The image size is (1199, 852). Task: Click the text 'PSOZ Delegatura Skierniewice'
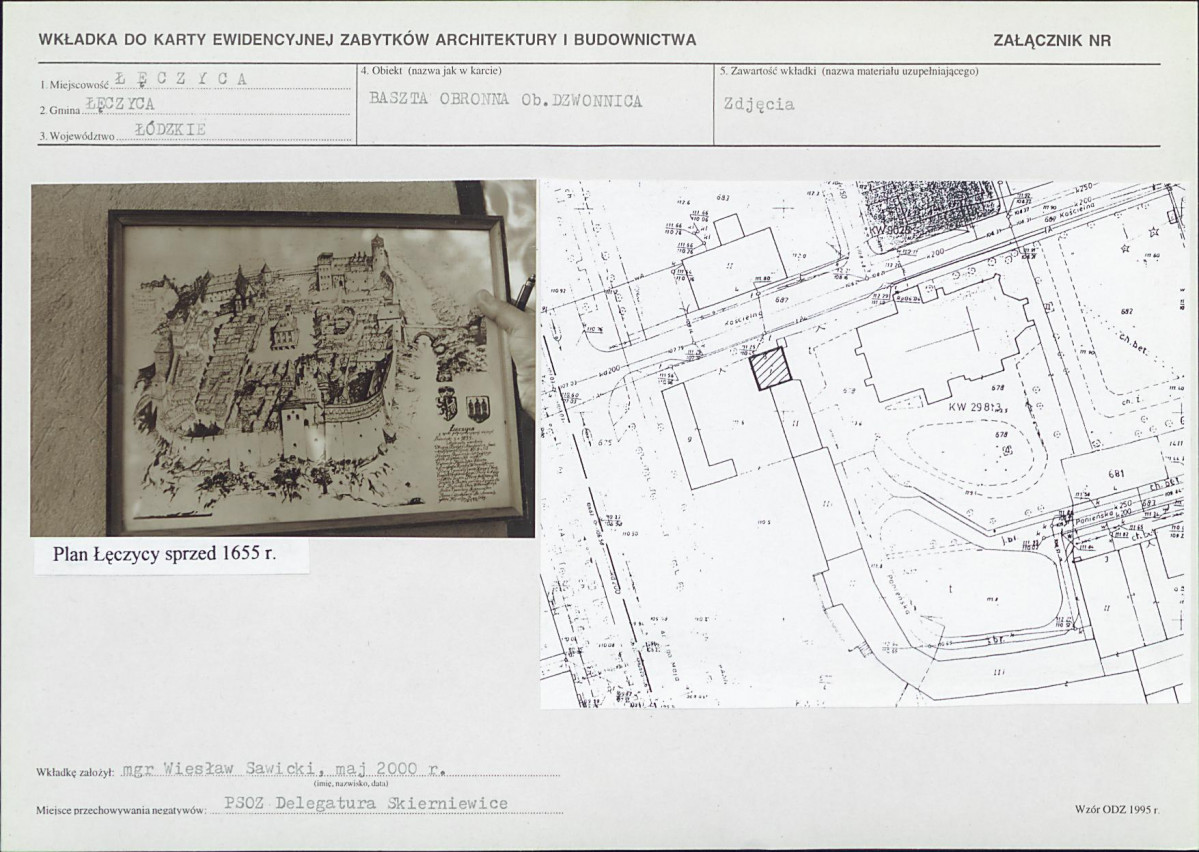point(366,803)
